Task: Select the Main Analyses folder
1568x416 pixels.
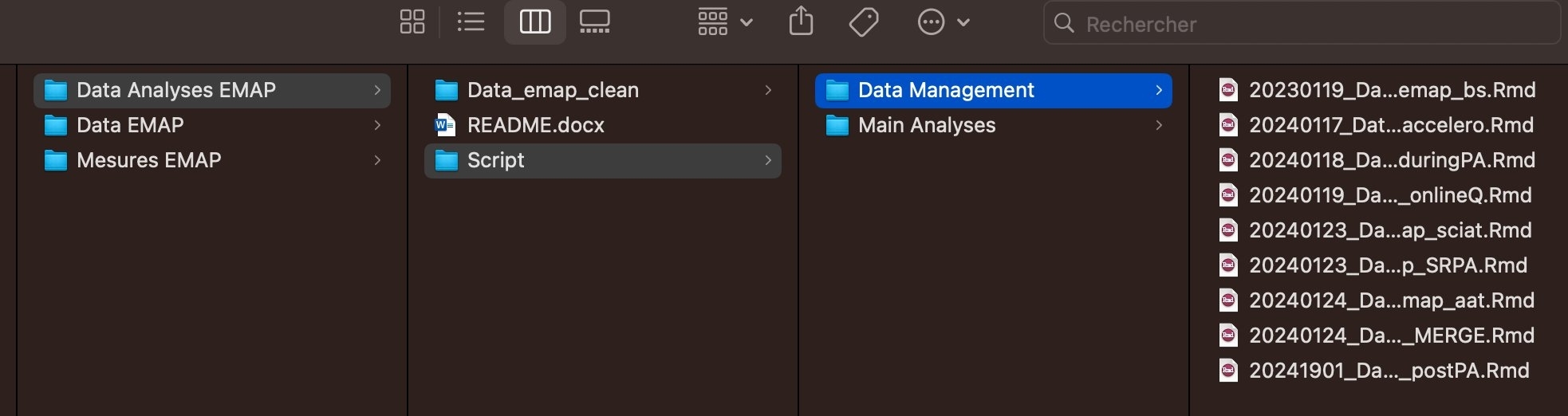Action: pyautogui.click(x=927, y=125)
